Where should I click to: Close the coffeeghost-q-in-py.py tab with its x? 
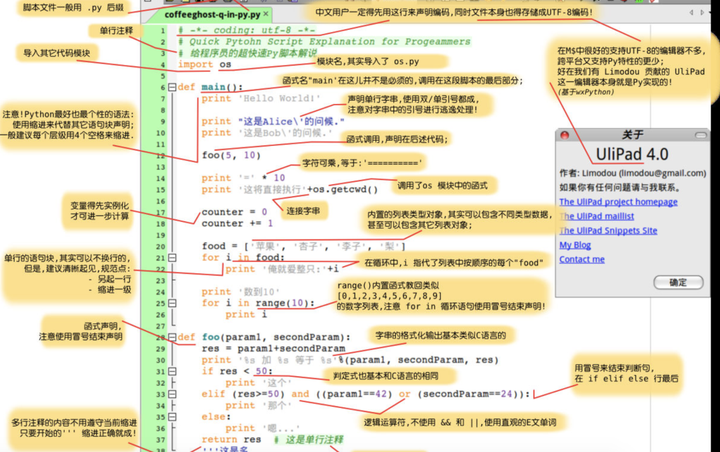pyautogui.click(x=265, y=14)
